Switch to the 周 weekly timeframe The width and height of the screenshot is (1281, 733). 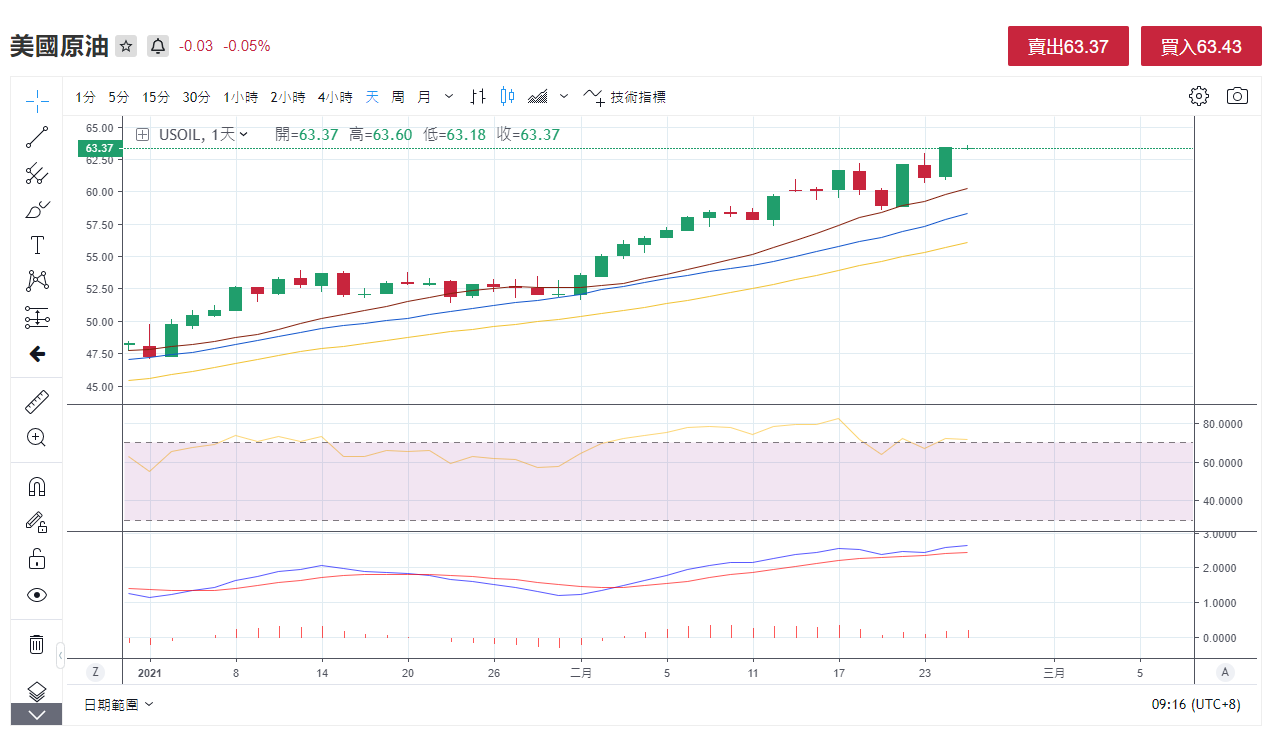(x=398, y=97)
